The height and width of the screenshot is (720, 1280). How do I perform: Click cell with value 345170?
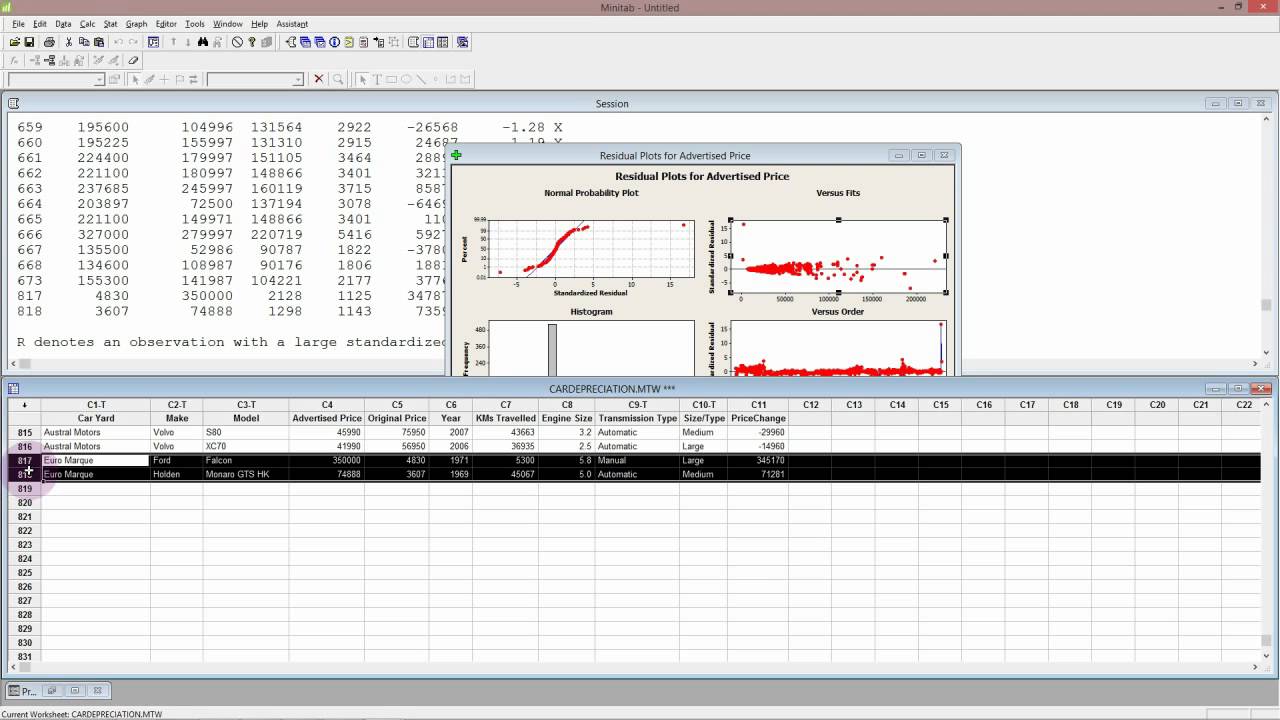758,461
